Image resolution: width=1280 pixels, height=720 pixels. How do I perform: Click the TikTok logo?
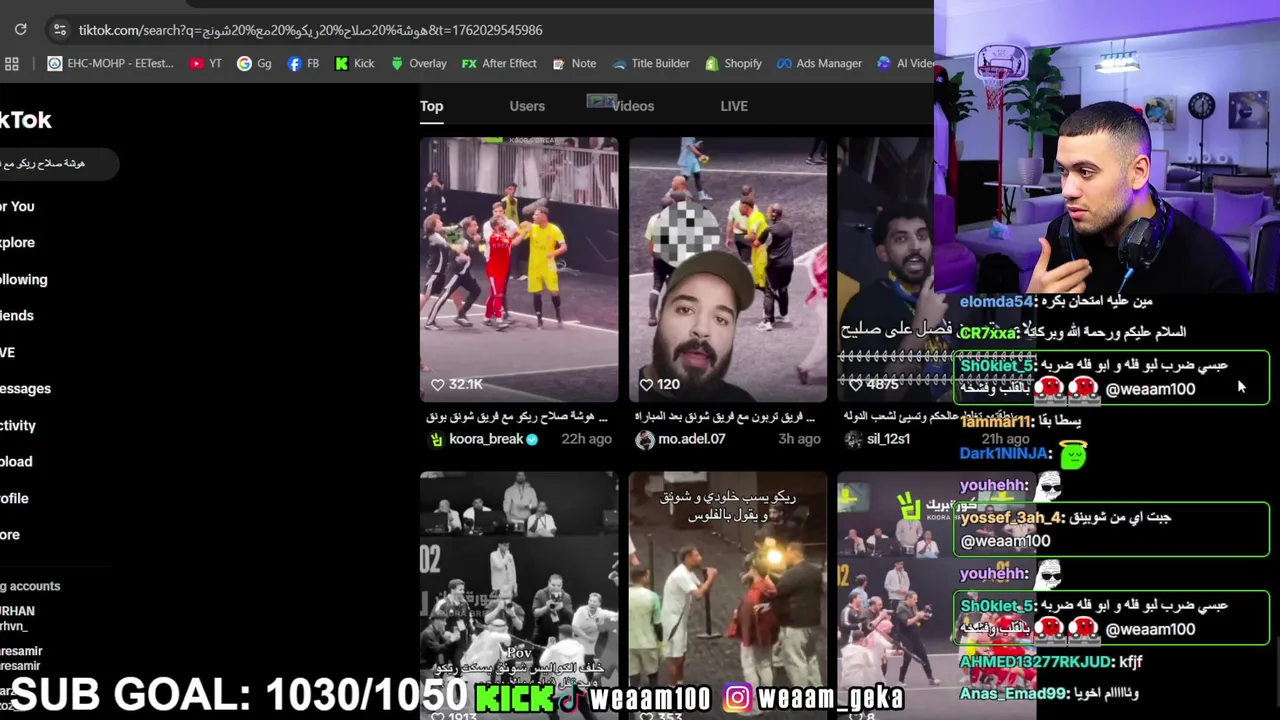tap(26, 120)
